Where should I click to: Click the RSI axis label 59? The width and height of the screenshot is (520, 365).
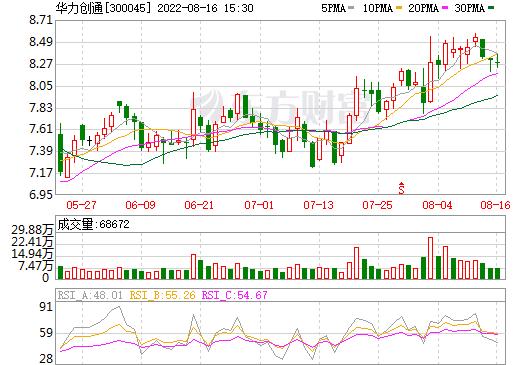(x=46, y=333)
